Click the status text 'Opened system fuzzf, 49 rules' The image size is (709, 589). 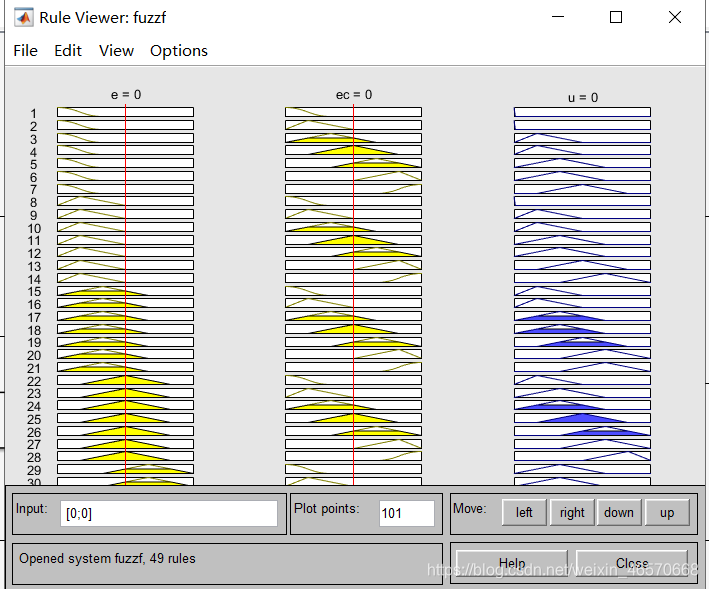click(x=107, y=559)
